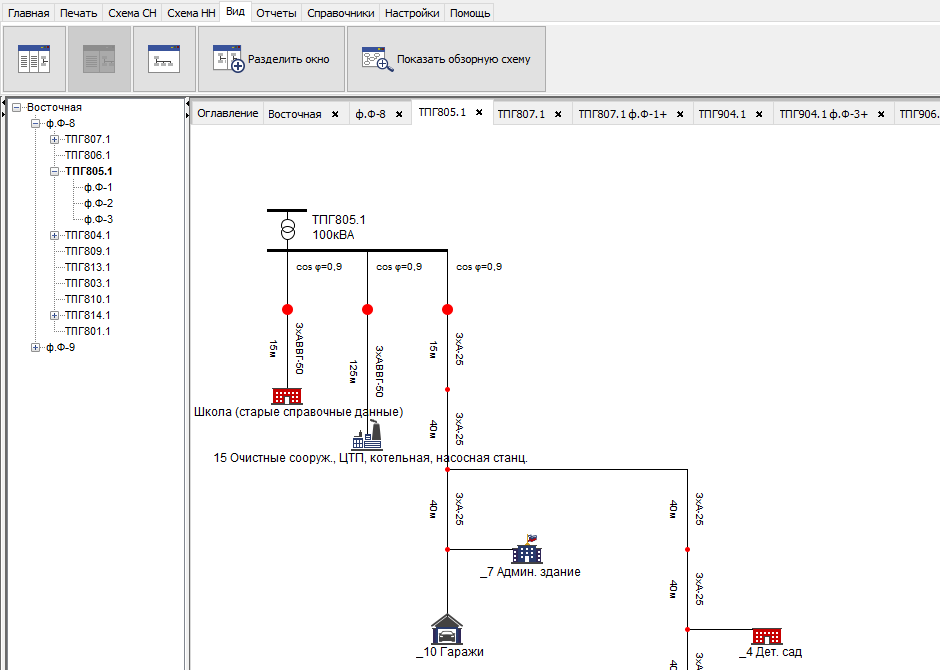Image resolution: width=940 pixels, height=670 pixels.
Task: Collapse the ТПГ805.1 tree node
Action: click(x=55, y=171)
